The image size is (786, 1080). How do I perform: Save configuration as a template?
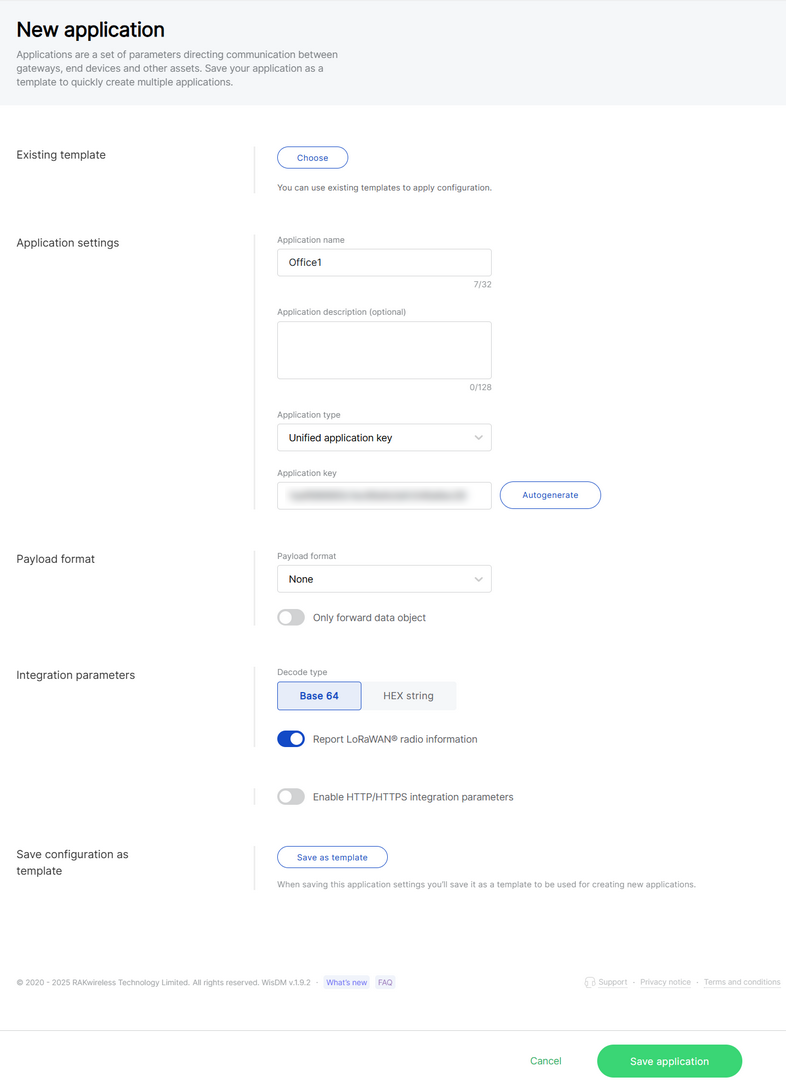click(x=332, y=857)
